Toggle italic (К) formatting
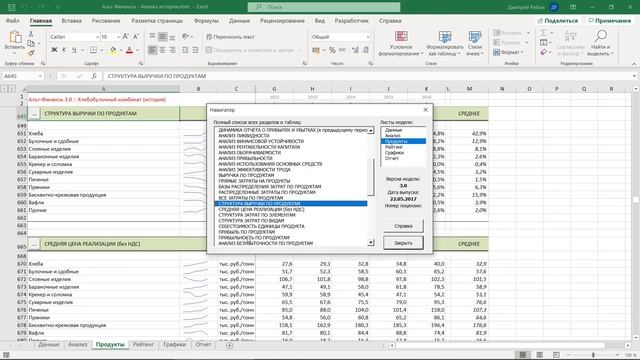 click(64, 50)
